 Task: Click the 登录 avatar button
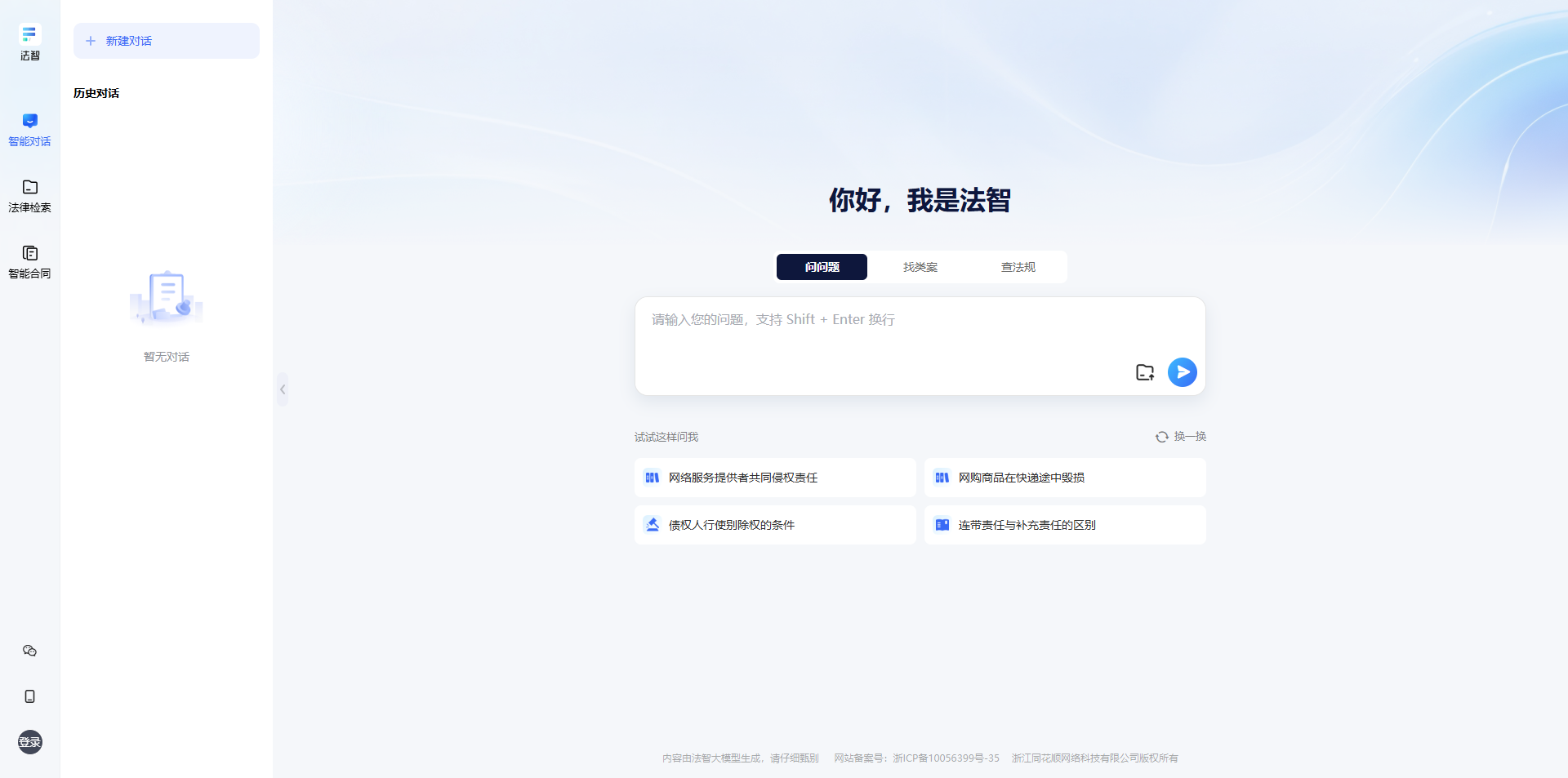click(29, 742)
